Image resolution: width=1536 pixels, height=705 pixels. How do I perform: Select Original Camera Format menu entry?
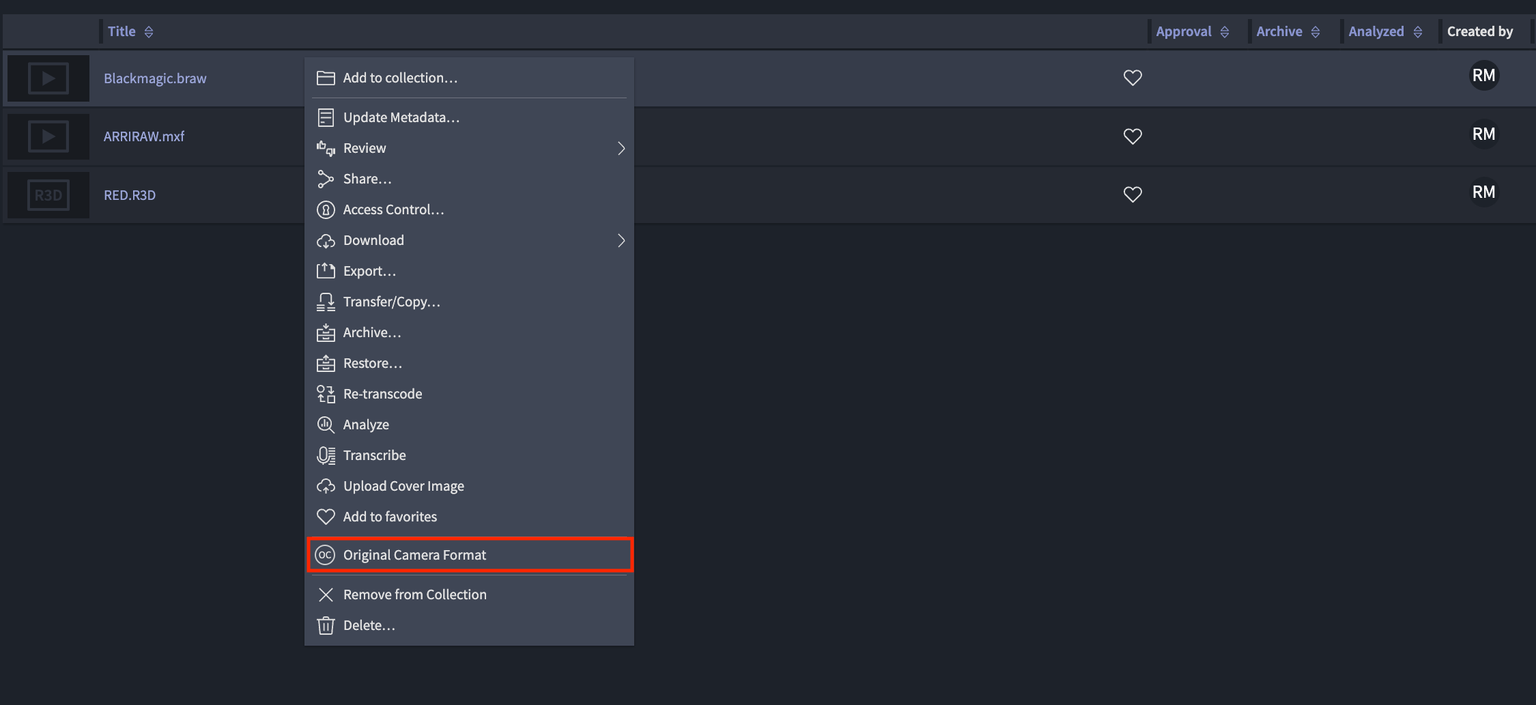(x=469, y=555)
